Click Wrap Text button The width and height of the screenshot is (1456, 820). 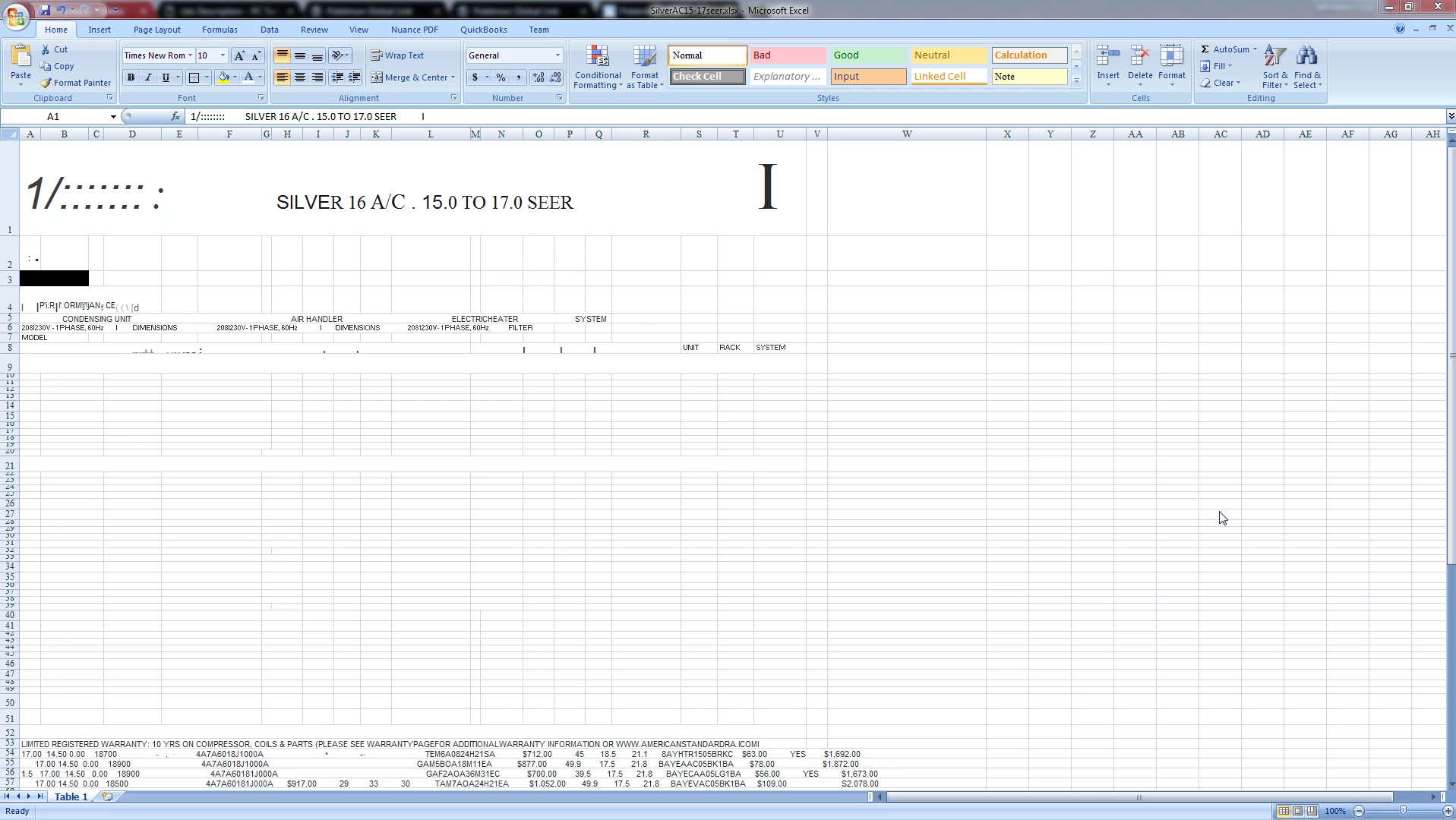tap(397, 55)
